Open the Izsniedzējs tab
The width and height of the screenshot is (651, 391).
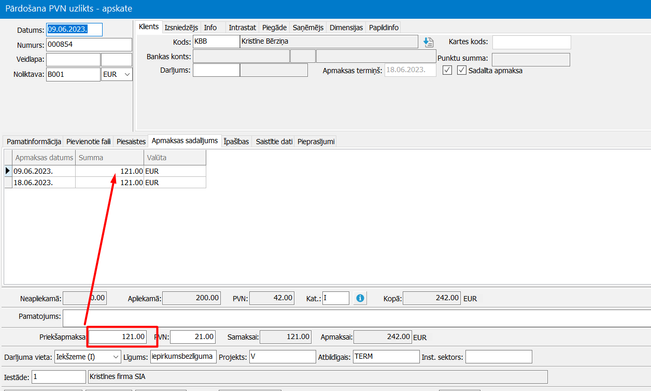(181, 27)
